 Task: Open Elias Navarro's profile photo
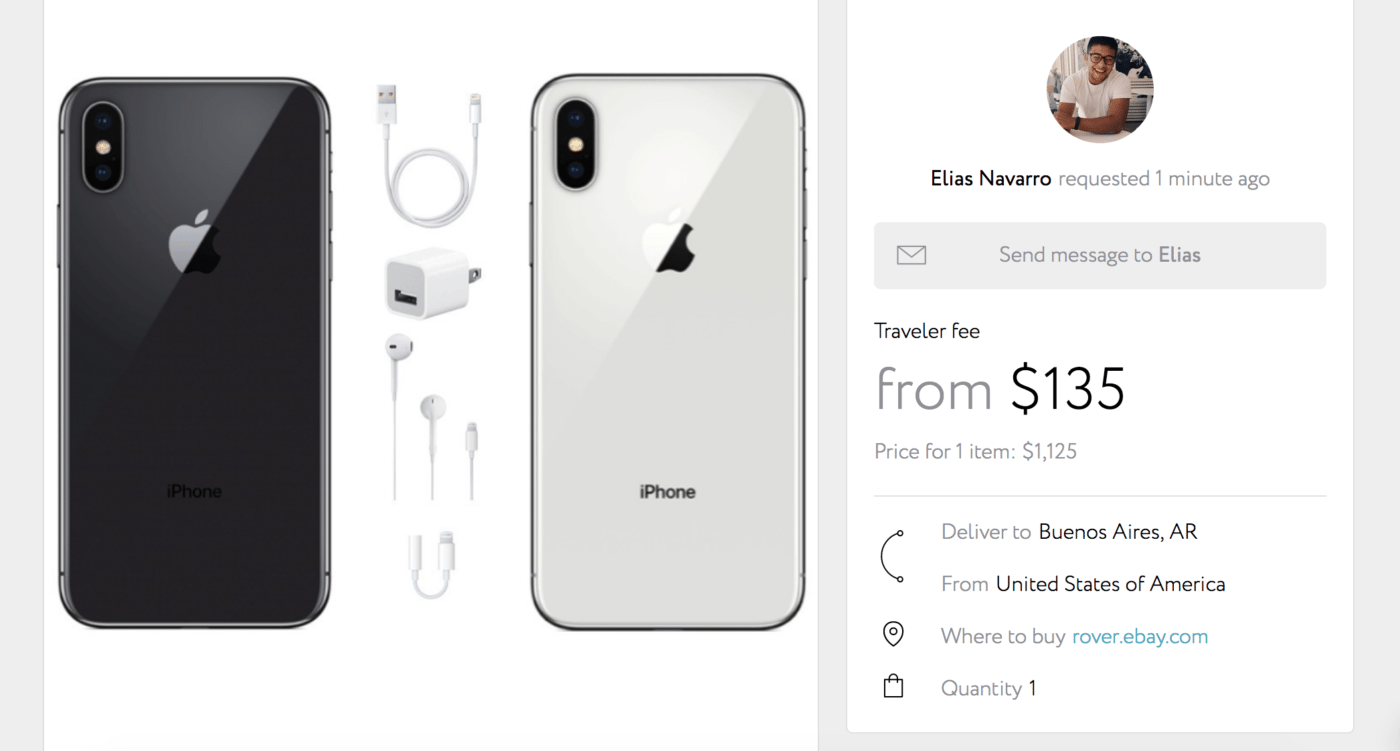pos(1100,90)
